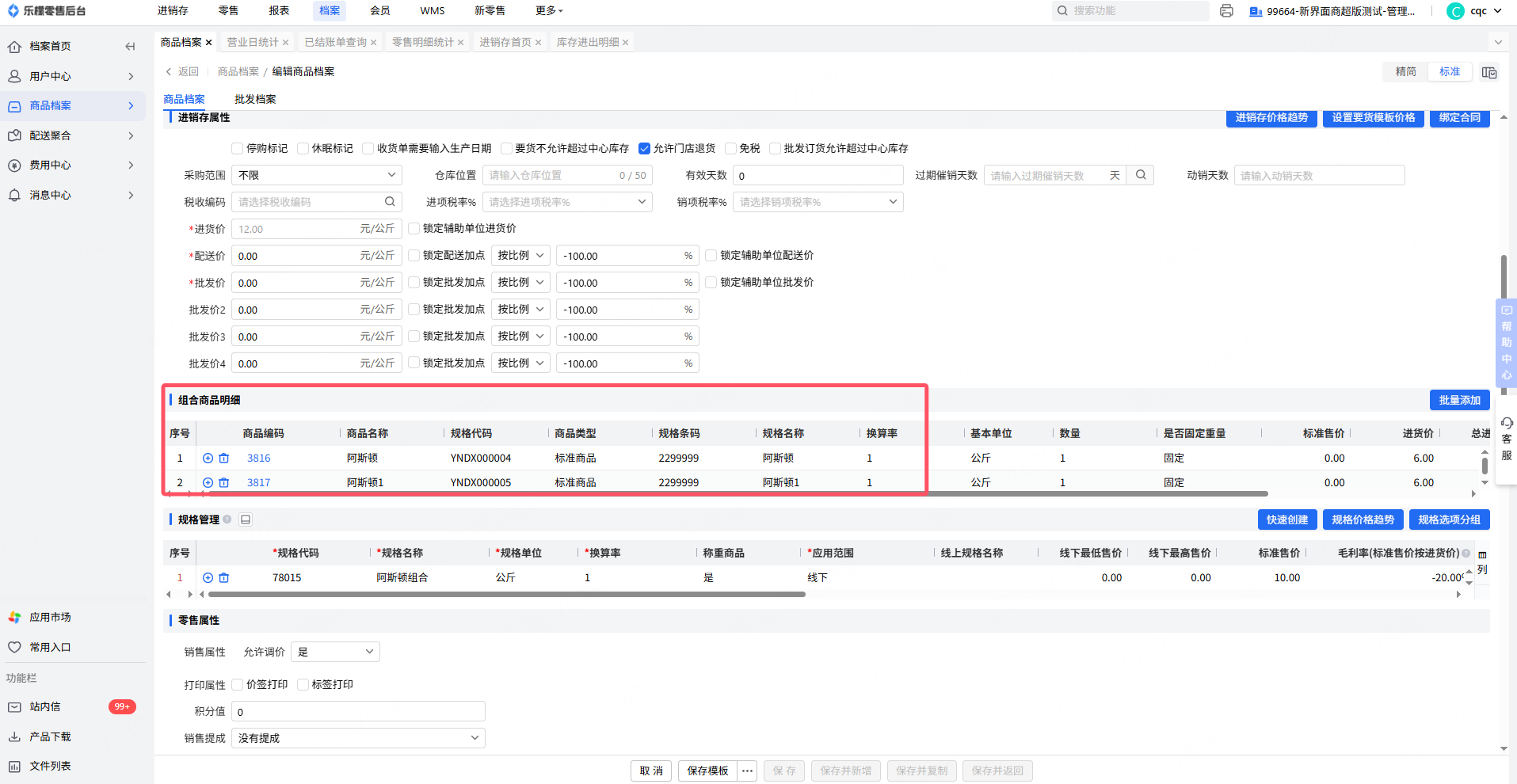Click the 返回 back link
1517x784 pixels.
182,72
